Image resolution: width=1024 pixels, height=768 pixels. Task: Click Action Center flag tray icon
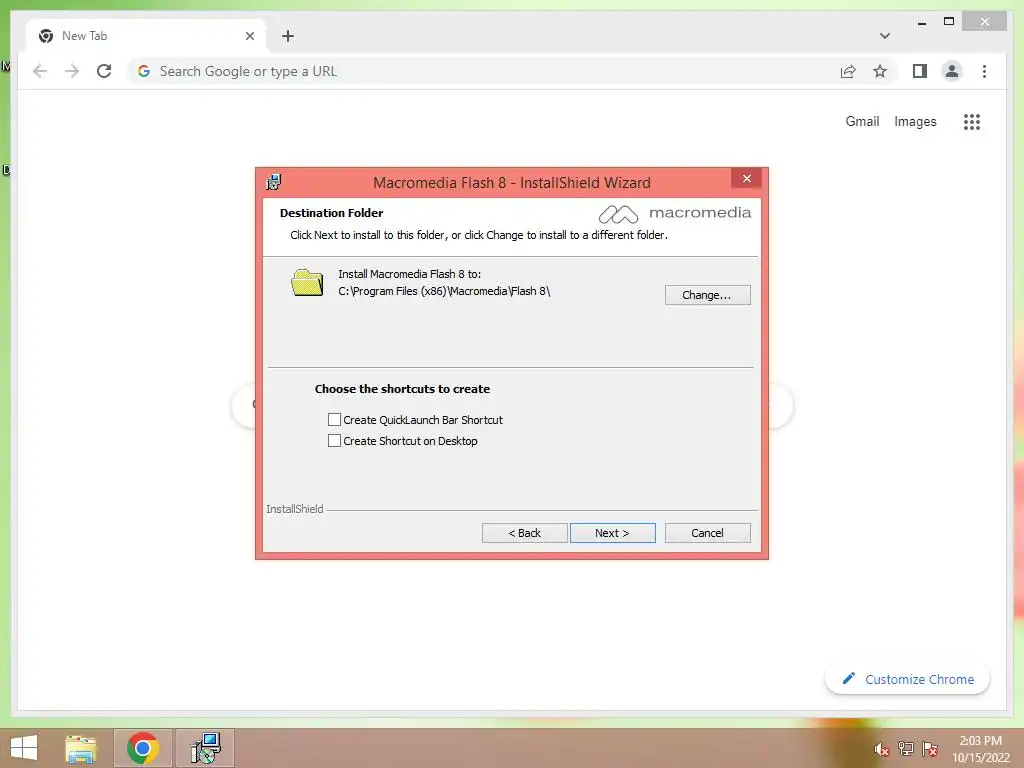point(929,748)
